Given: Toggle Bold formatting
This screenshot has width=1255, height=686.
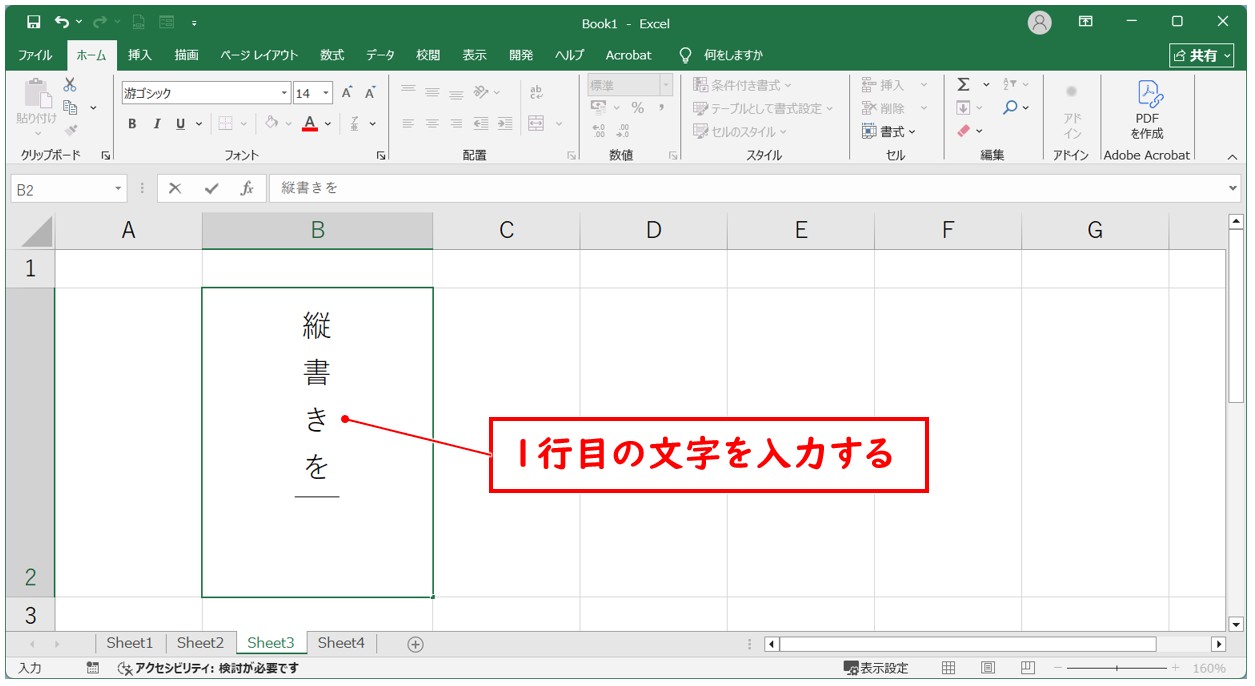Looking at the screenshot, I should pos(132,124).
